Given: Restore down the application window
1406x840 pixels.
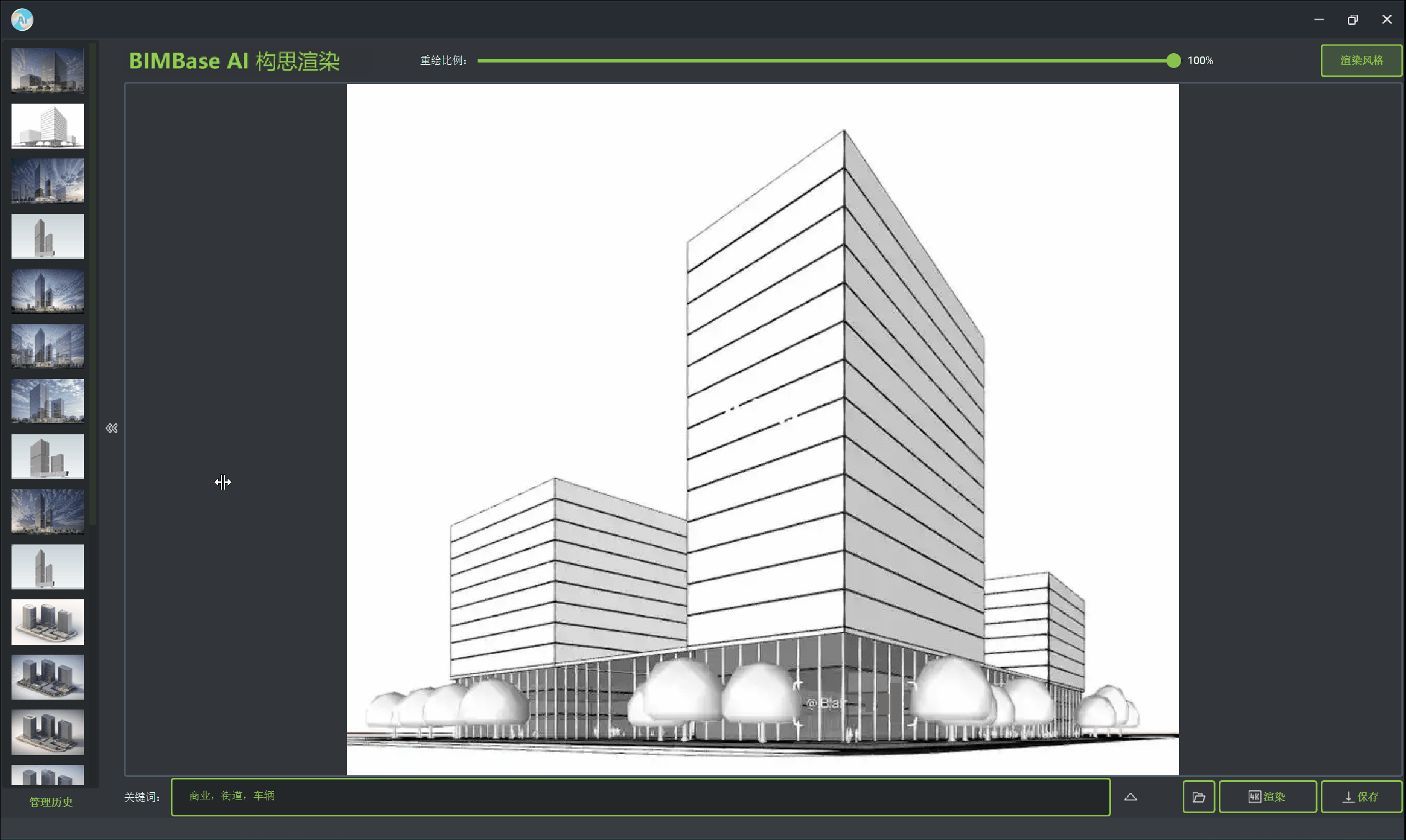Looking at the screenshot, I should (1352, 20).
